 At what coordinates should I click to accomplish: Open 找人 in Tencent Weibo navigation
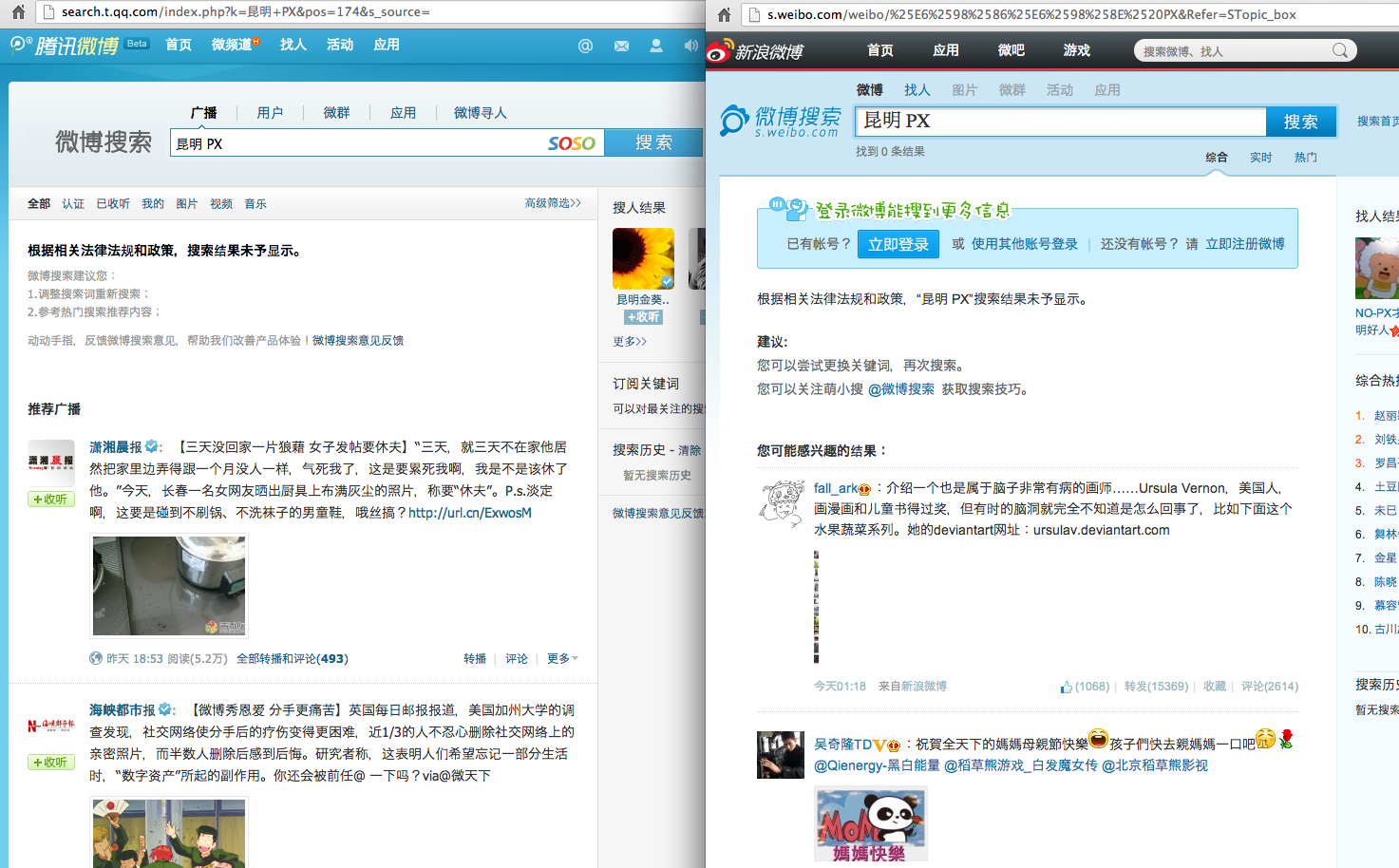(293, 46)
